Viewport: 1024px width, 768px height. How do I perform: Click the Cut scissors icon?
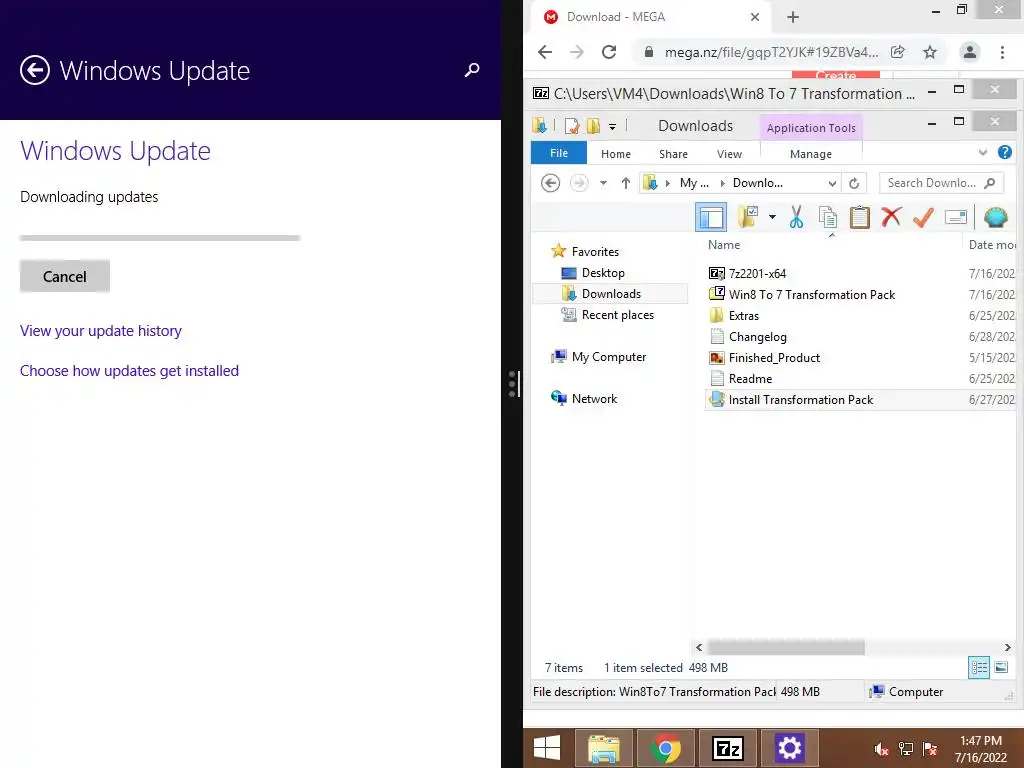coord(796,217)
